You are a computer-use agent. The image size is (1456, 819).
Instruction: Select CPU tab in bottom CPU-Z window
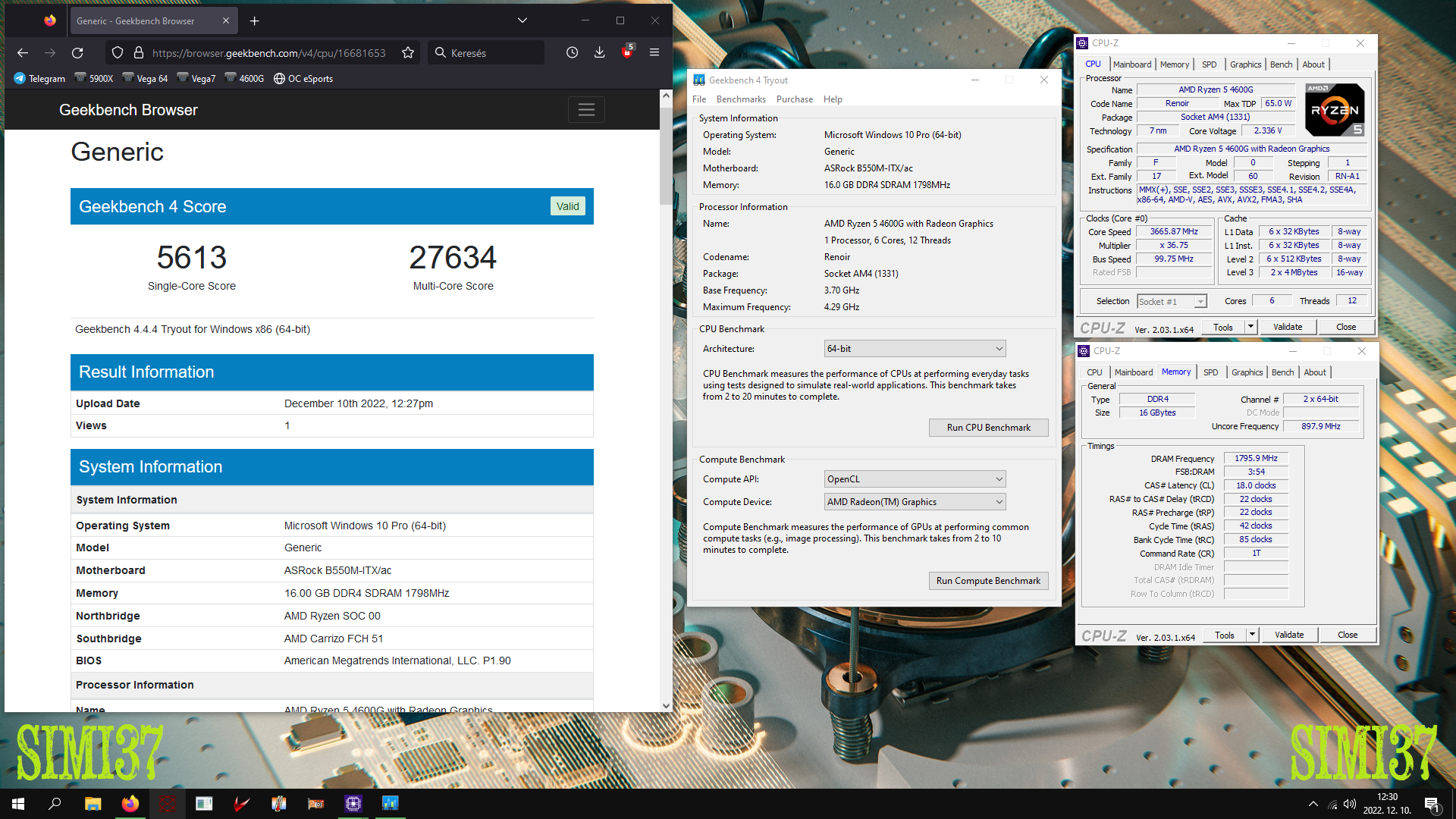pos(1094,372)
